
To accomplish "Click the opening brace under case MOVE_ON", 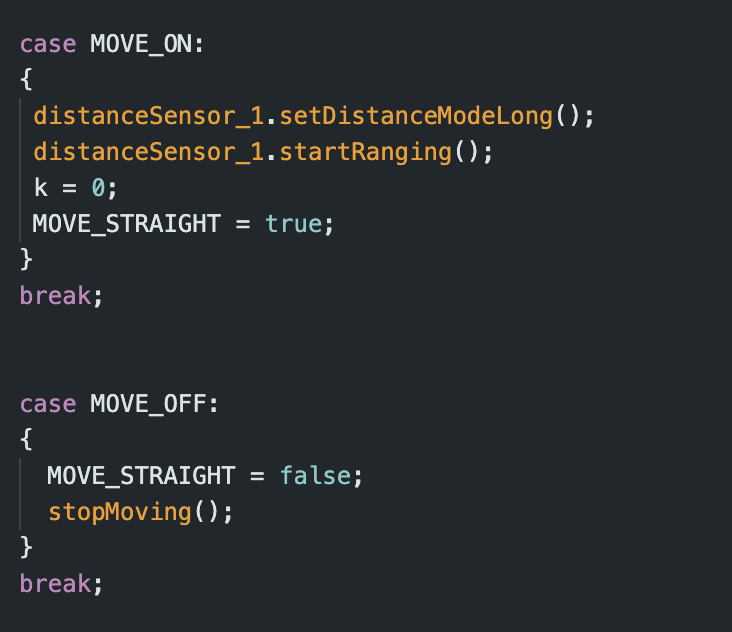I will [x=26, y=79].
